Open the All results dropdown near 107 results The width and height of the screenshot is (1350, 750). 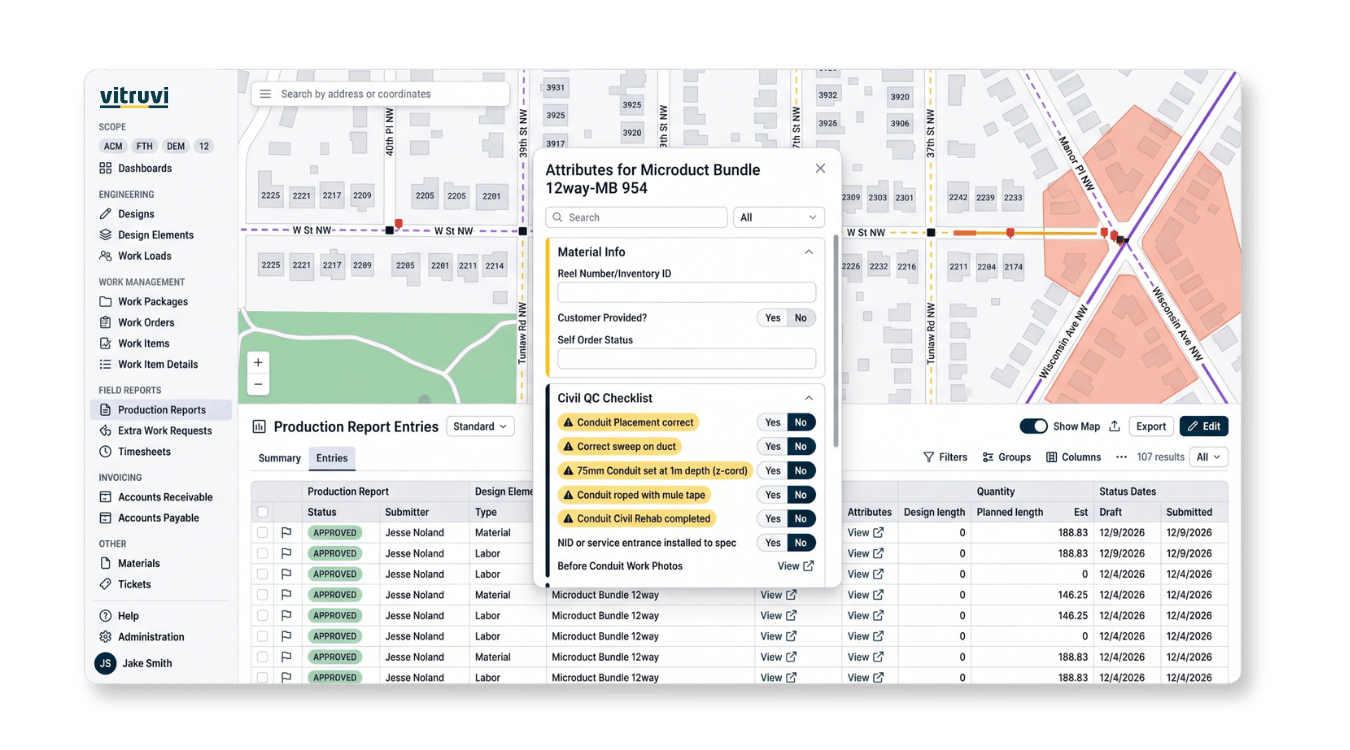(x=1210, y=457)
